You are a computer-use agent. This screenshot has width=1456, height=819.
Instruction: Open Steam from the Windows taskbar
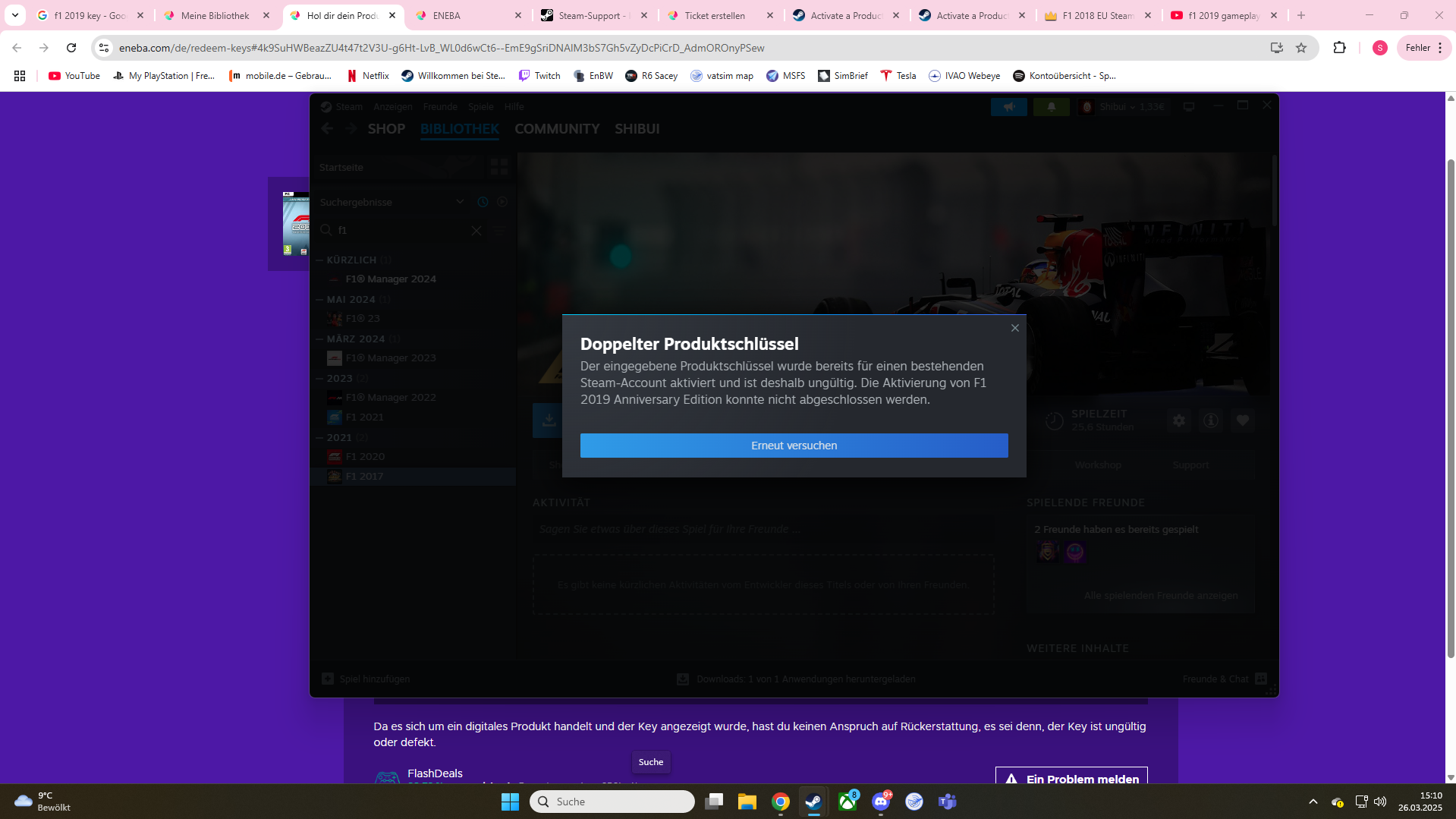[x=813, y=802]
